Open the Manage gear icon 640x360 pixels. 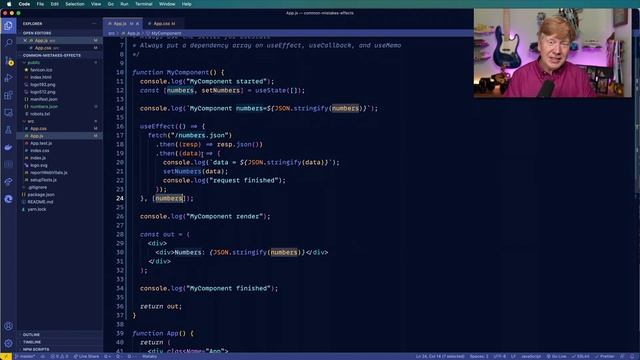(x=8, y=343)
